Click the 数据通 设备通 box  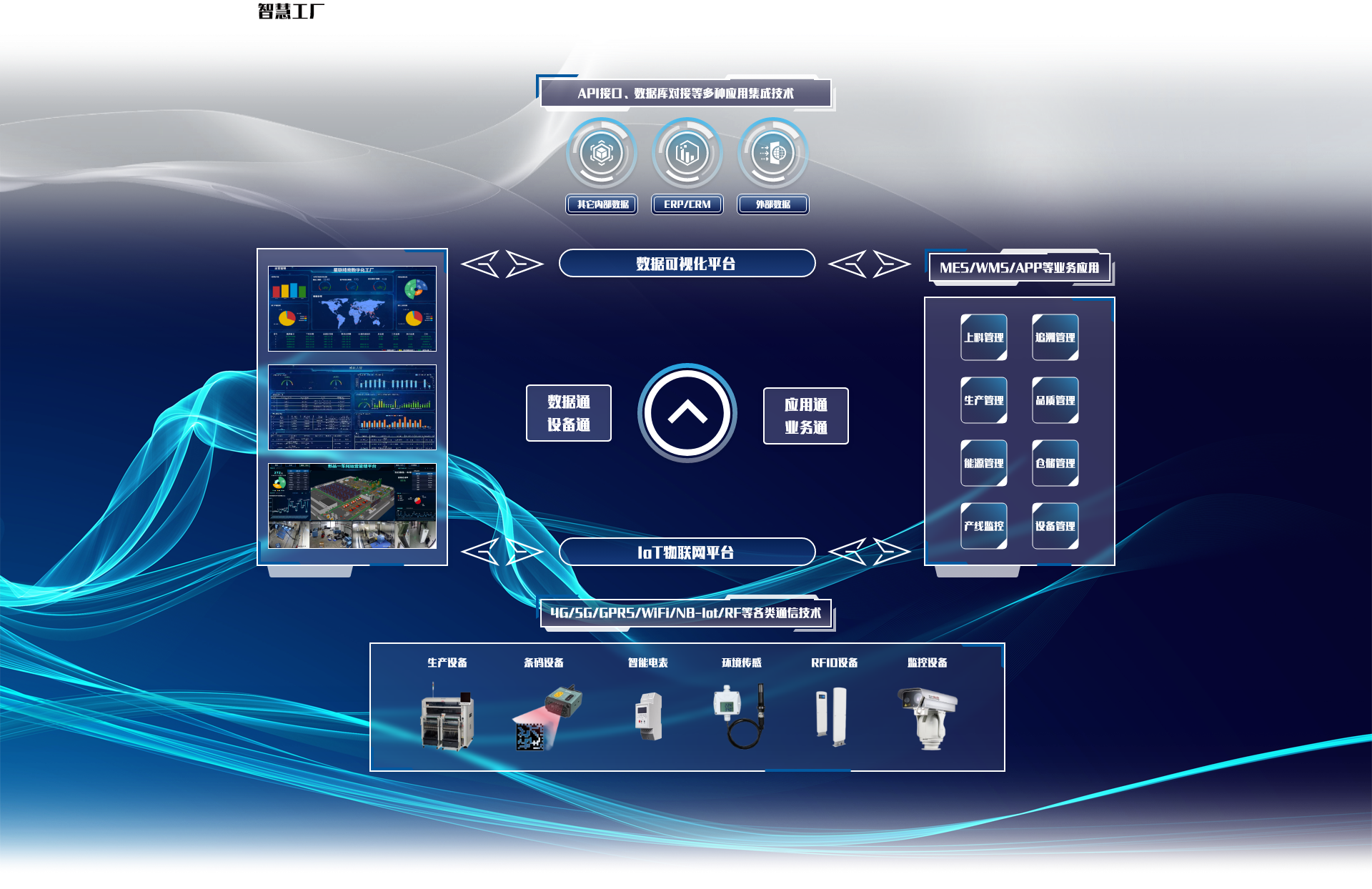568,413
